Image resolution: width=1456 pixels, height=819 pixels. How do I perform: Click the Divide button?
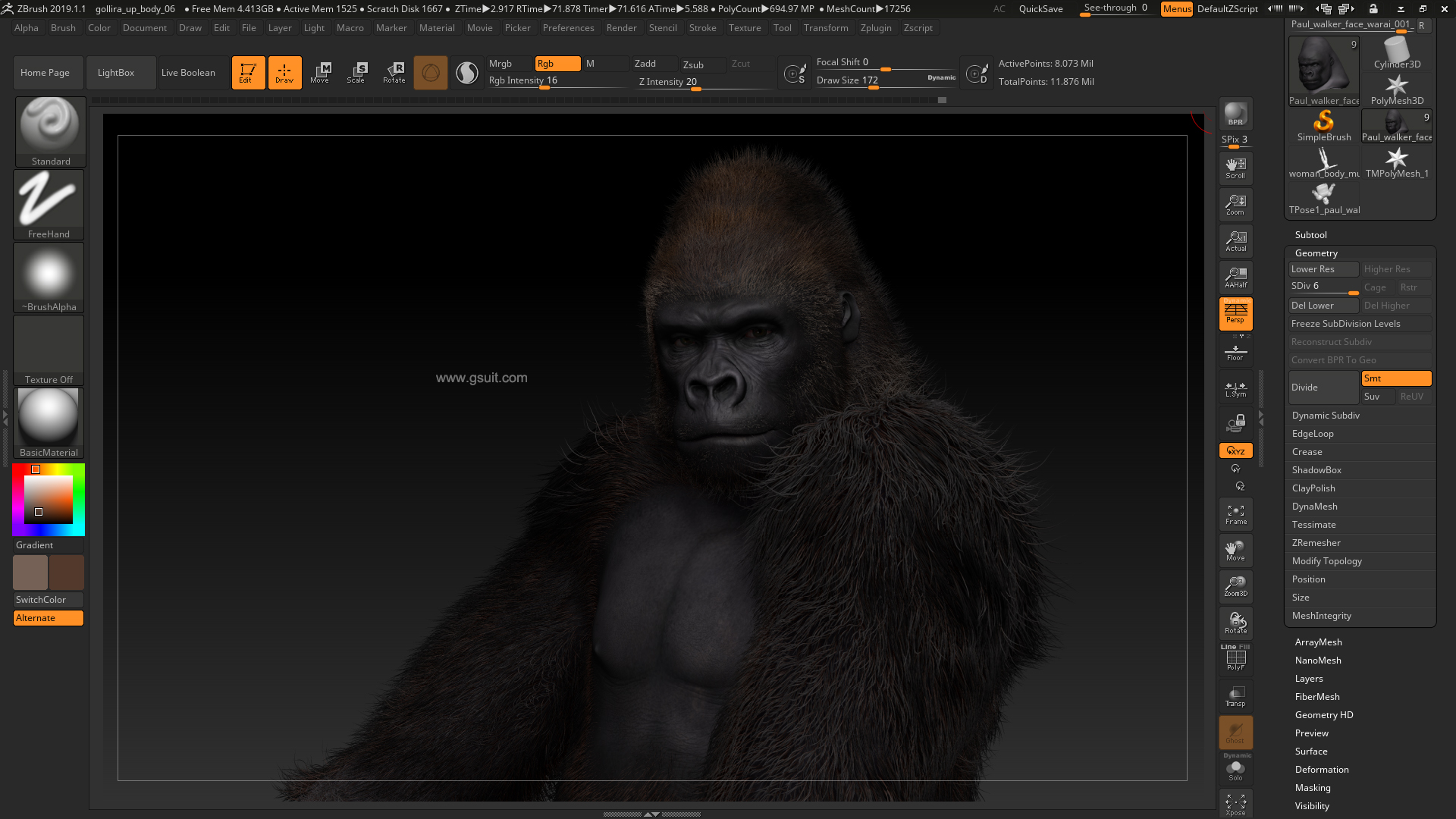point(1323,388)
